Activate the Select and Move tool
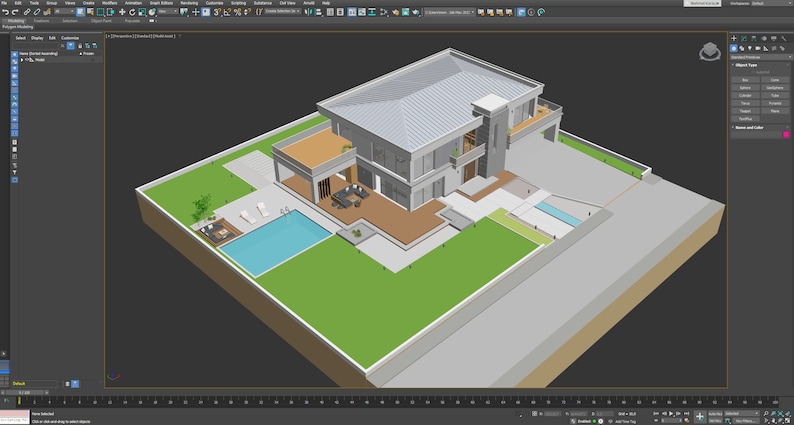The height and width of the screenshot is (425, 794). tap(122, 12)
